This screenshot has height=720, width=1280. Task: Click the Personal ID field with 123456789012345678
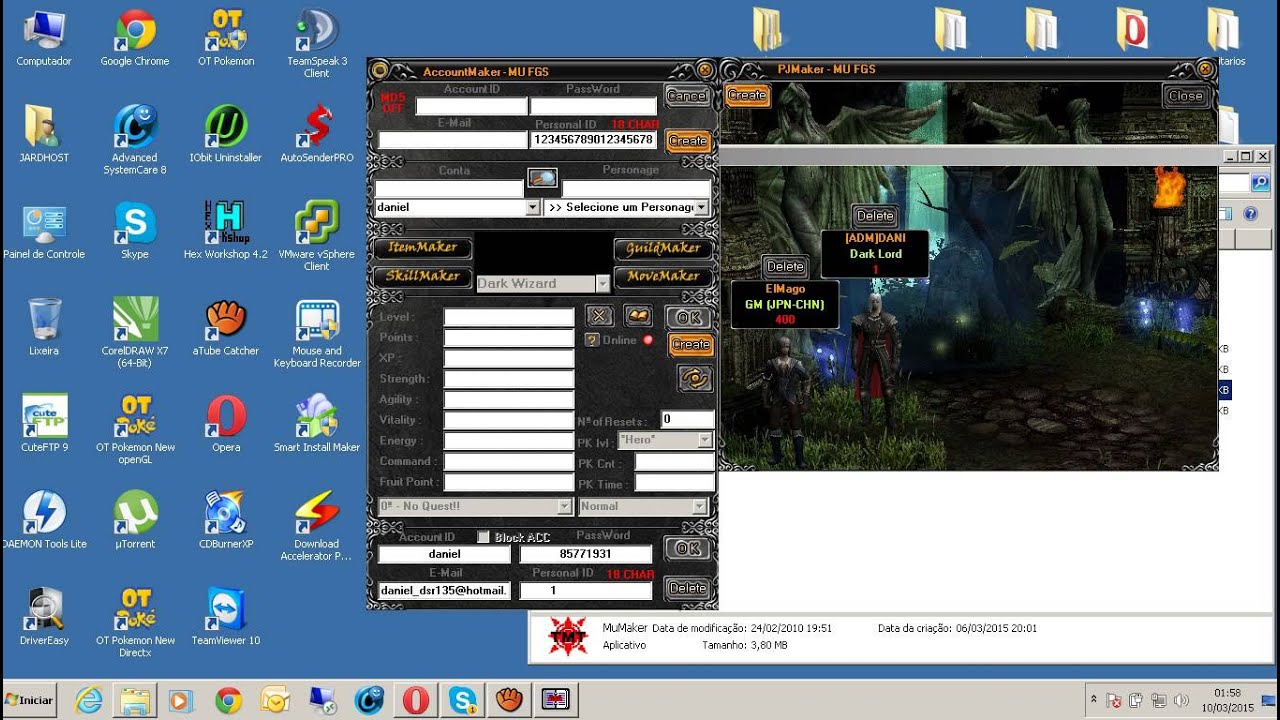(x=593, y=140)
